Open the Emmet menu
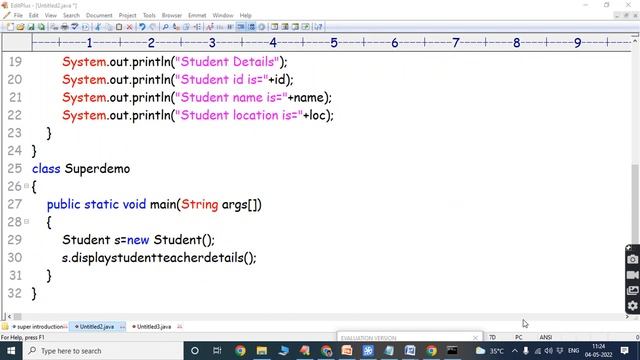This screenshot has width=640, height=360. click(197, 16)
